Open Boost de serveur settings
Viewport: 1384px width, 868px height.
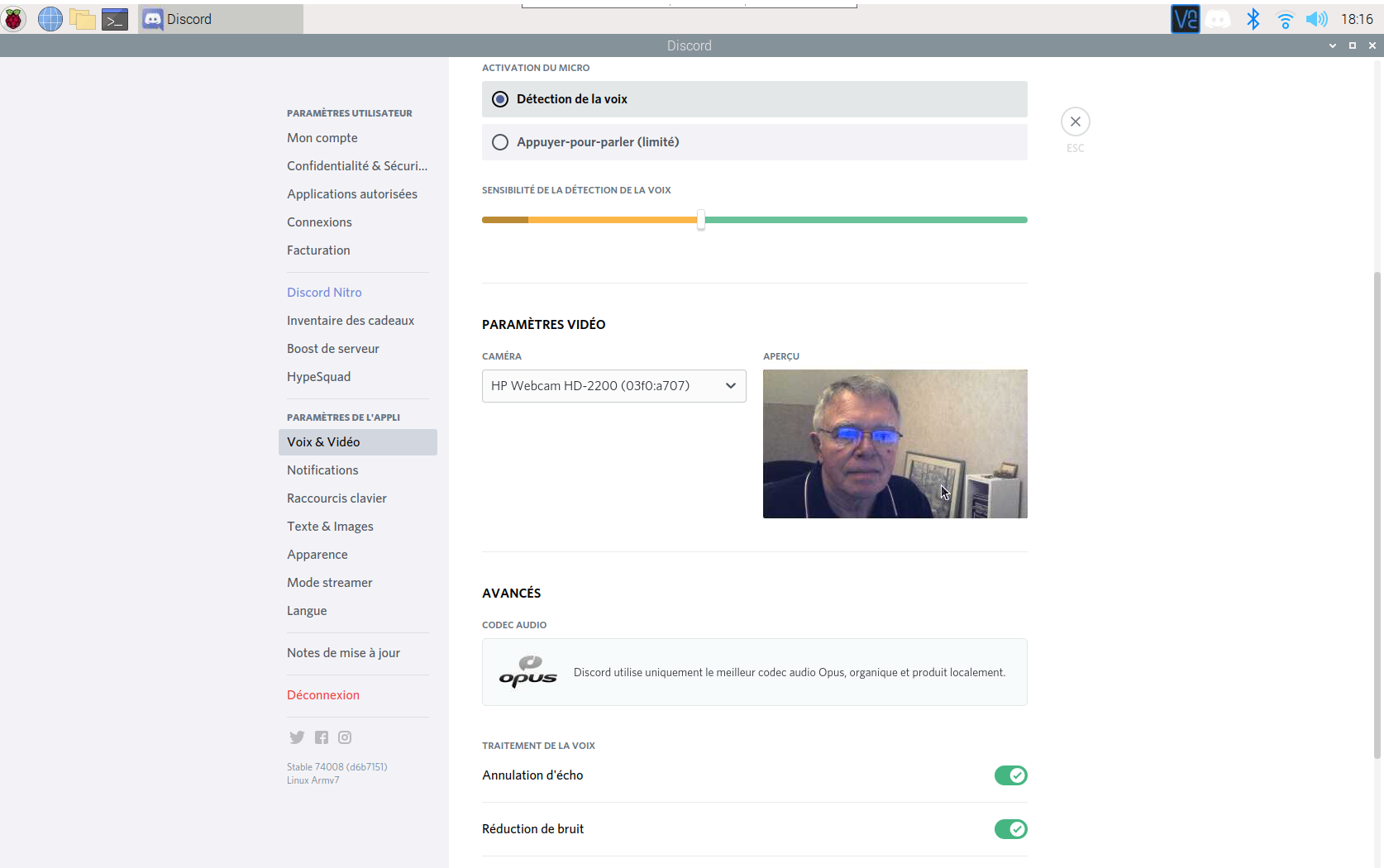pos(357,349)
